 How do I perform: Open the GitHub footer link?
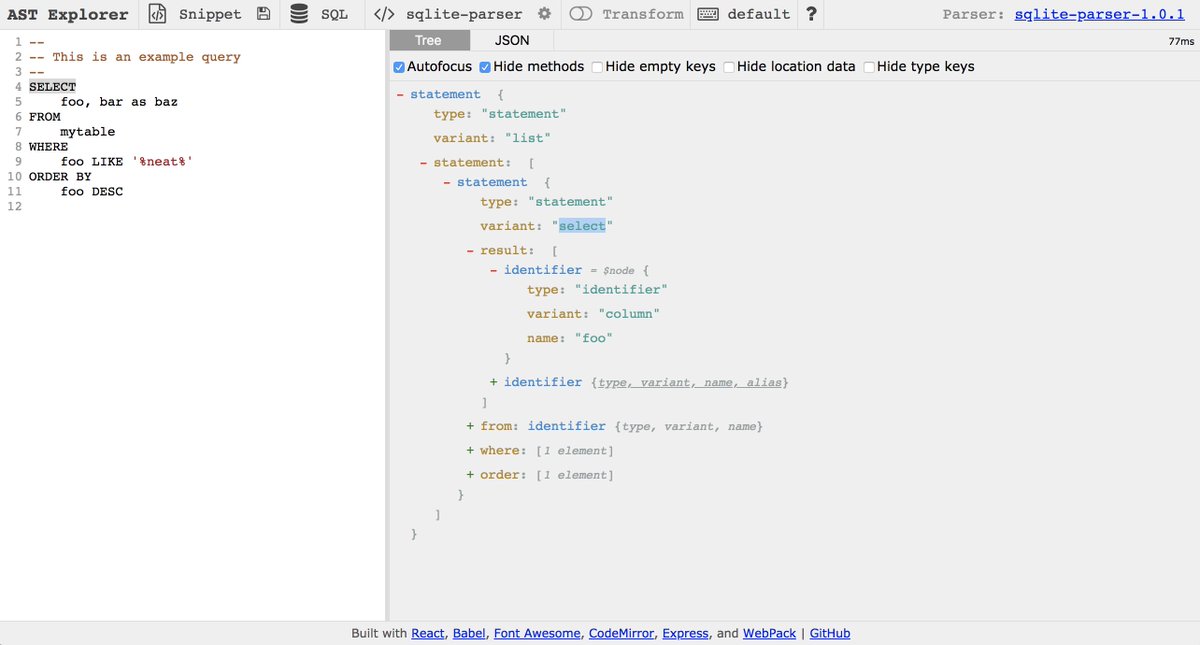(x=830, y=633)
